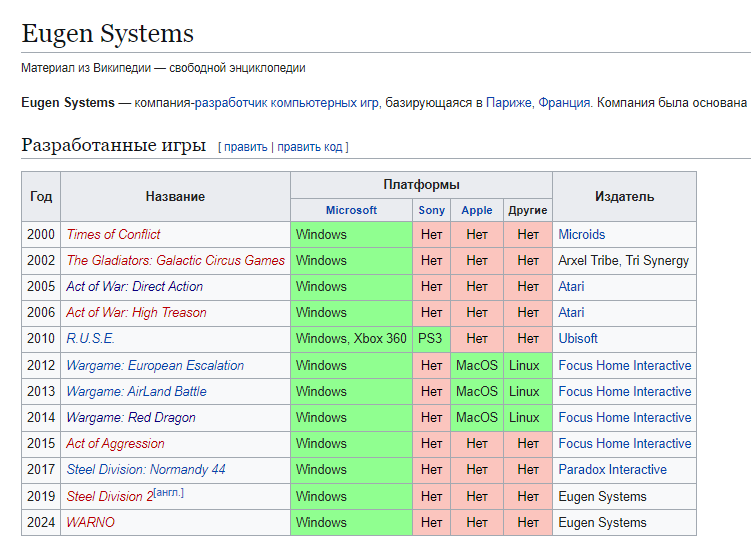
Task: Open Act of War: Direct Action article
Action: click(135, 286)
